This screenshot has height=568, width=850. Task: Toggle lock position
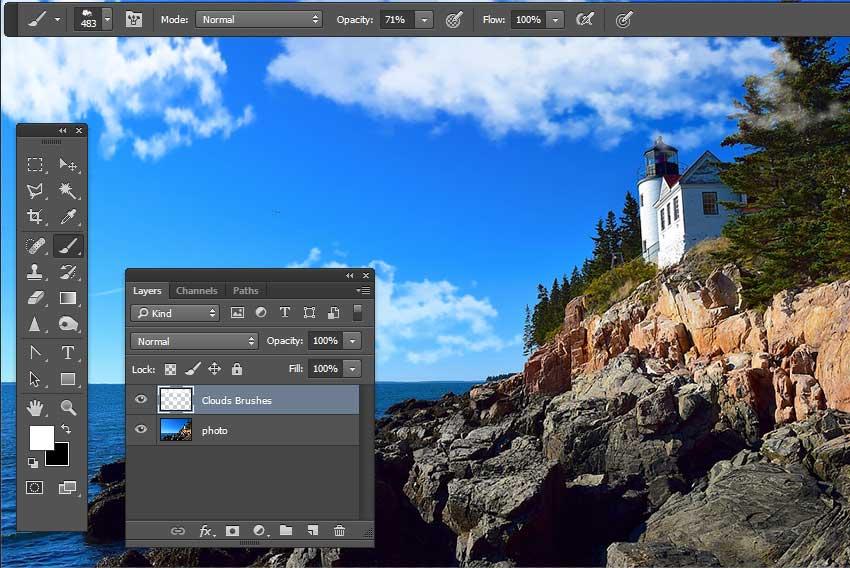pyautogui.click(x=215, y=370)
